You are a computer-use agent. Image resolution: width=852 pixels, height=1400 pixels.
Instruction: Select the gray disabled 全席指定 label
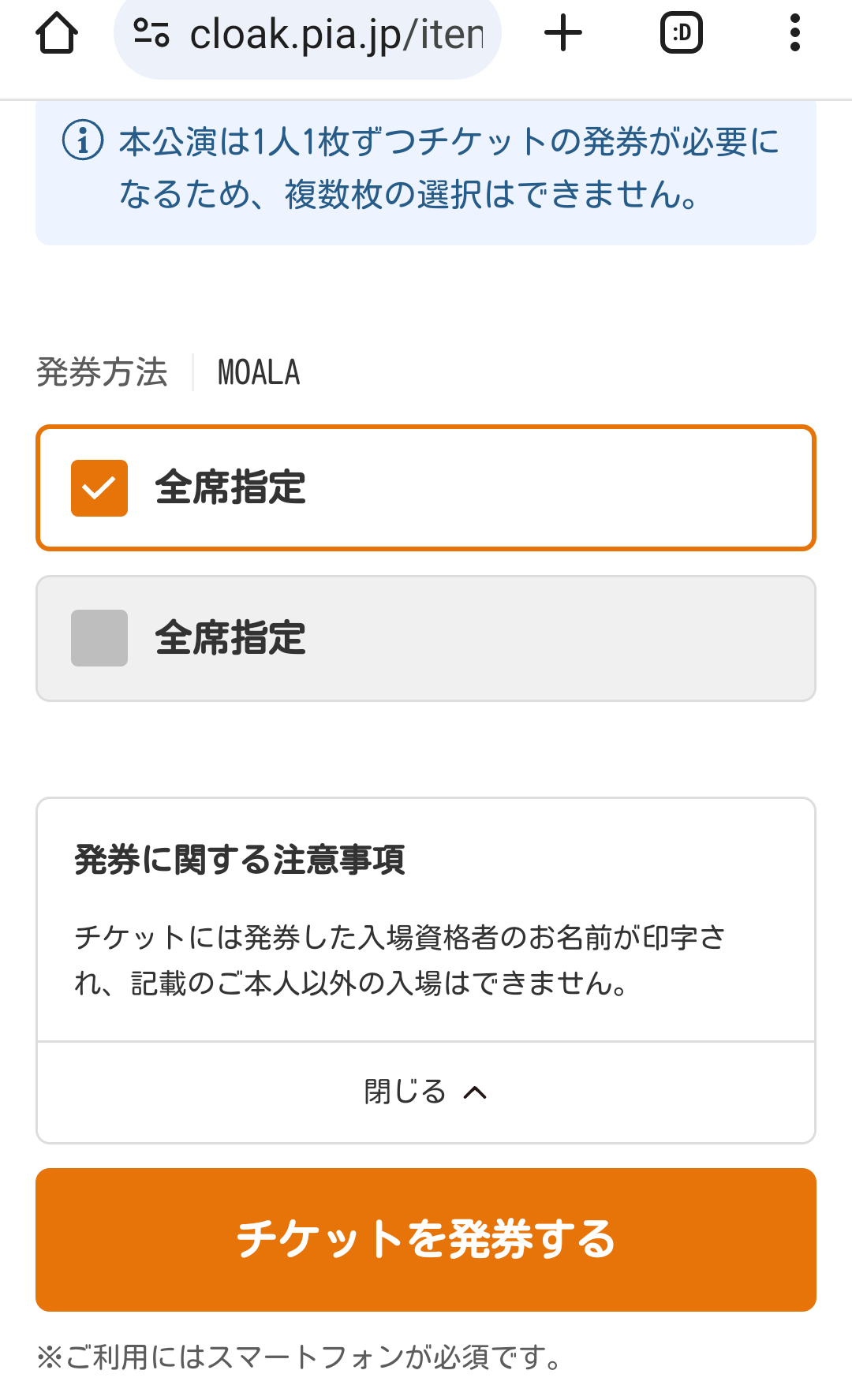point(230,638)
